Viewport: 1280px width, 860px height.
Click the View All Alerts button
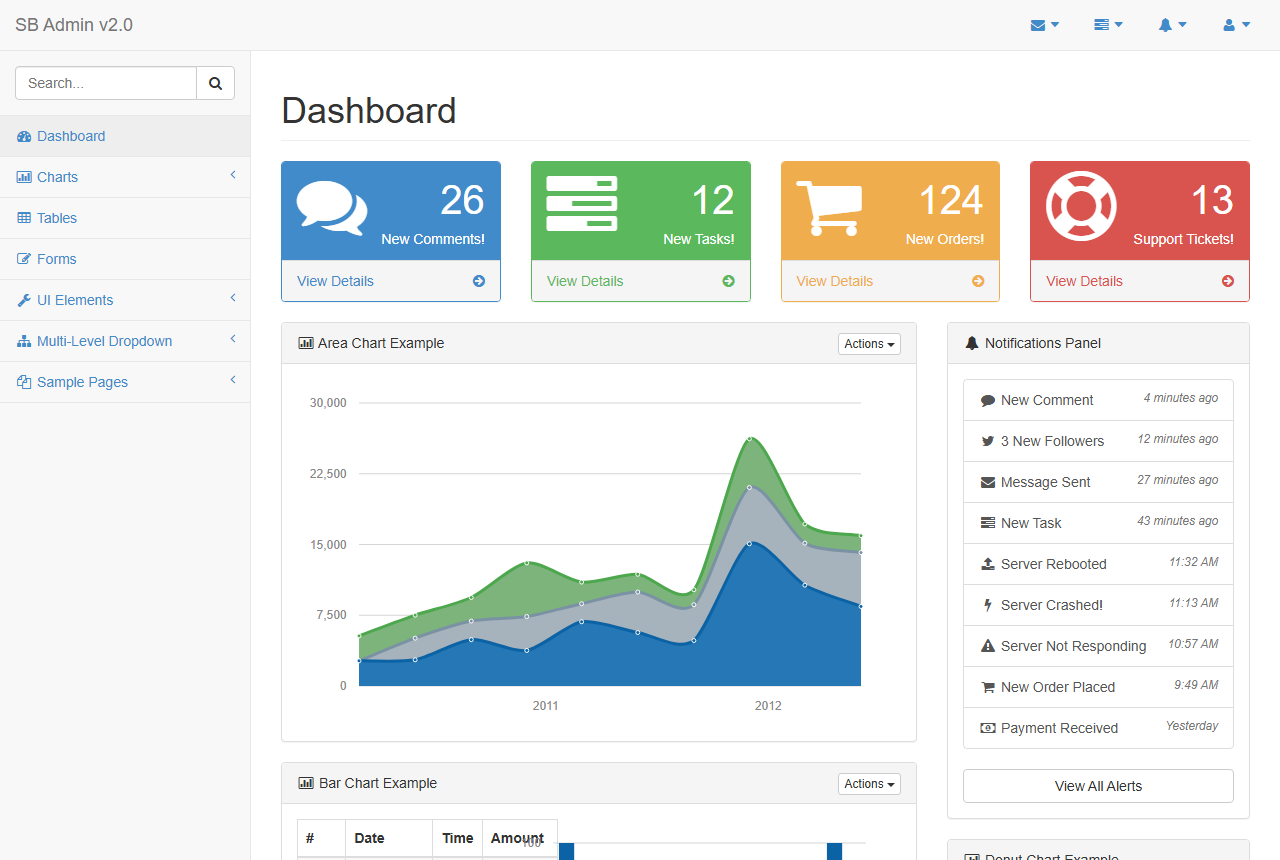click(x=1098, y=786)
